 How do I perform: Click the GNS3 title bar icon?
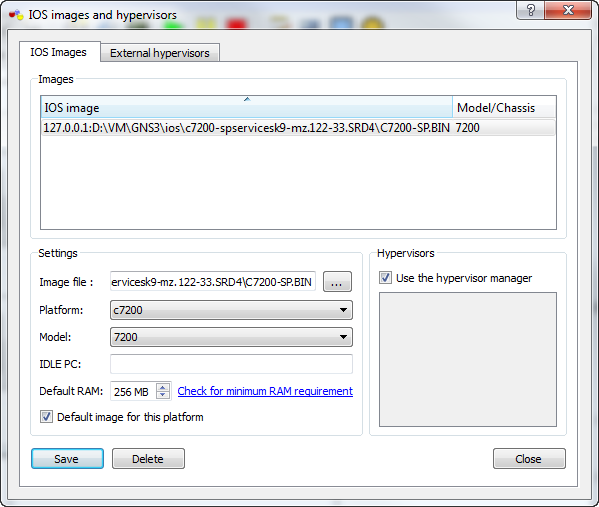(x=16, y=15)
